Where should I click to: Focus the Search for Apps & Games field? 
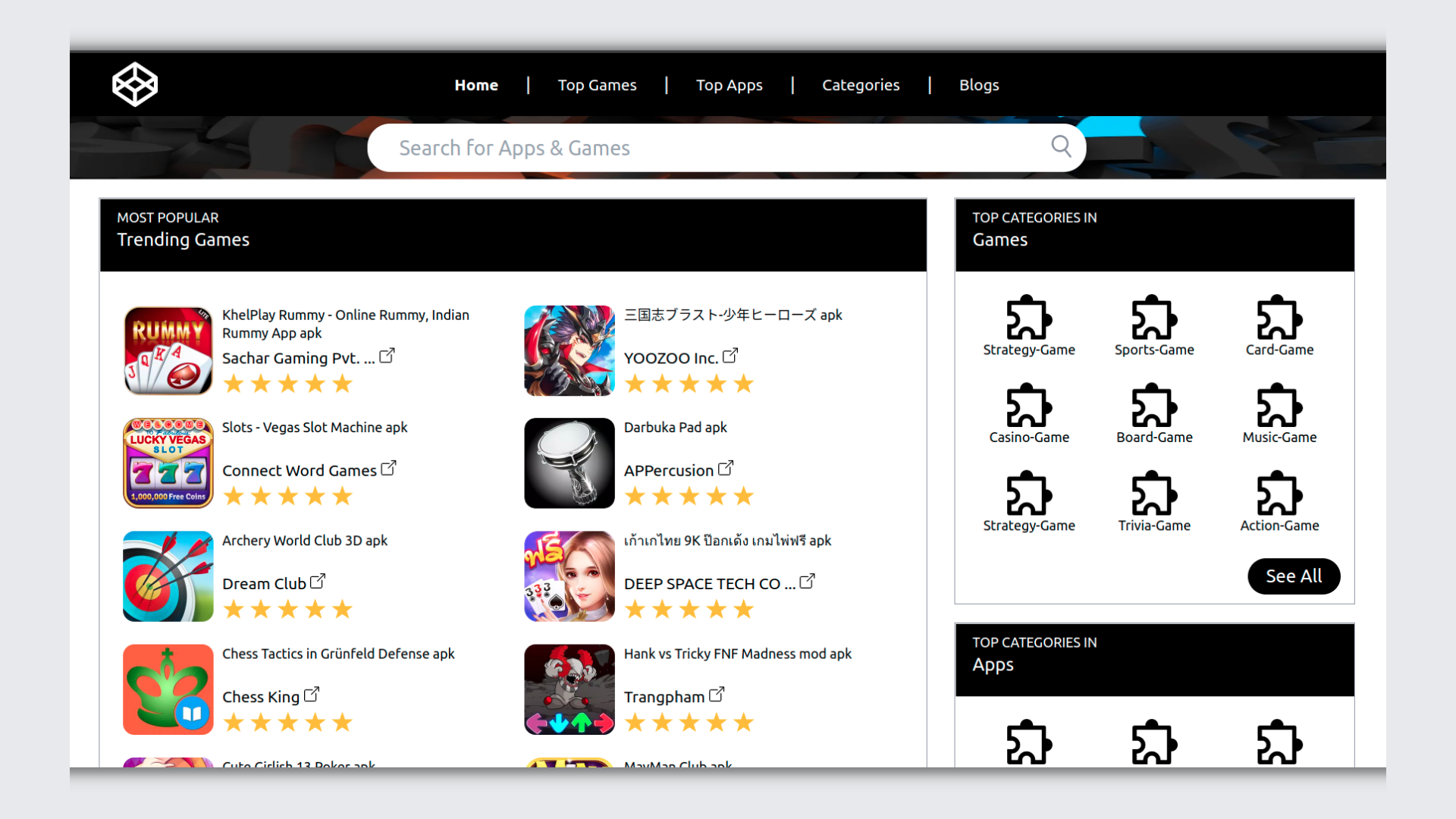[713, 148]
